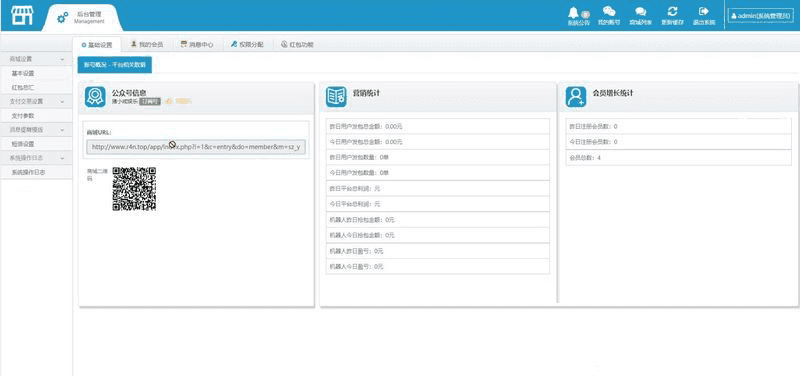Image resolution: width=800 pixels, height=376 pixels.
Task: Open 支付参数 in the sidebar
Action: coord(23,116)
